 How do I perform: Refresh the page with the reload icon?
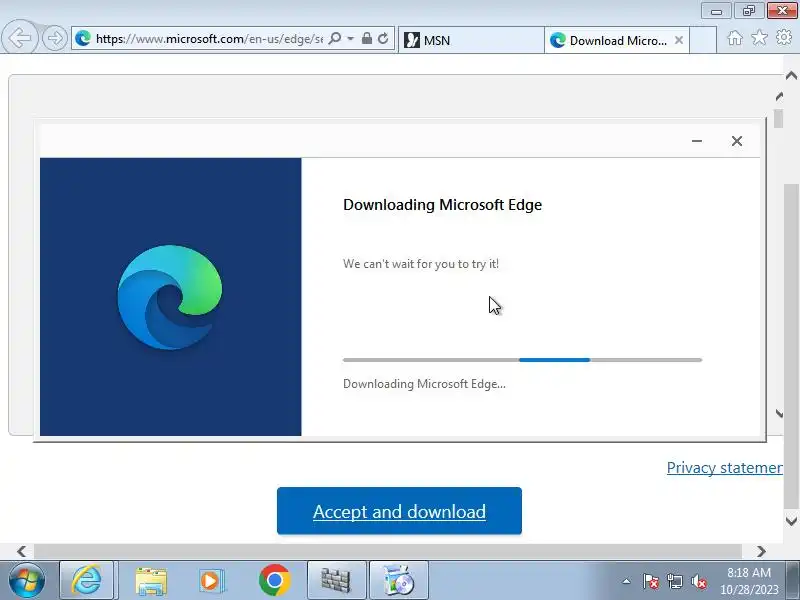[383, 38]
